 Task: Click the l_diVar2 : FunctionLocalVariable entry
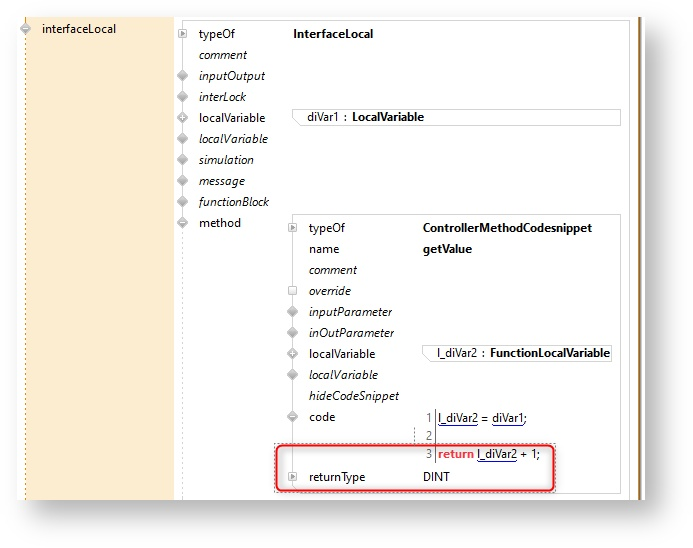click(516, 353)
